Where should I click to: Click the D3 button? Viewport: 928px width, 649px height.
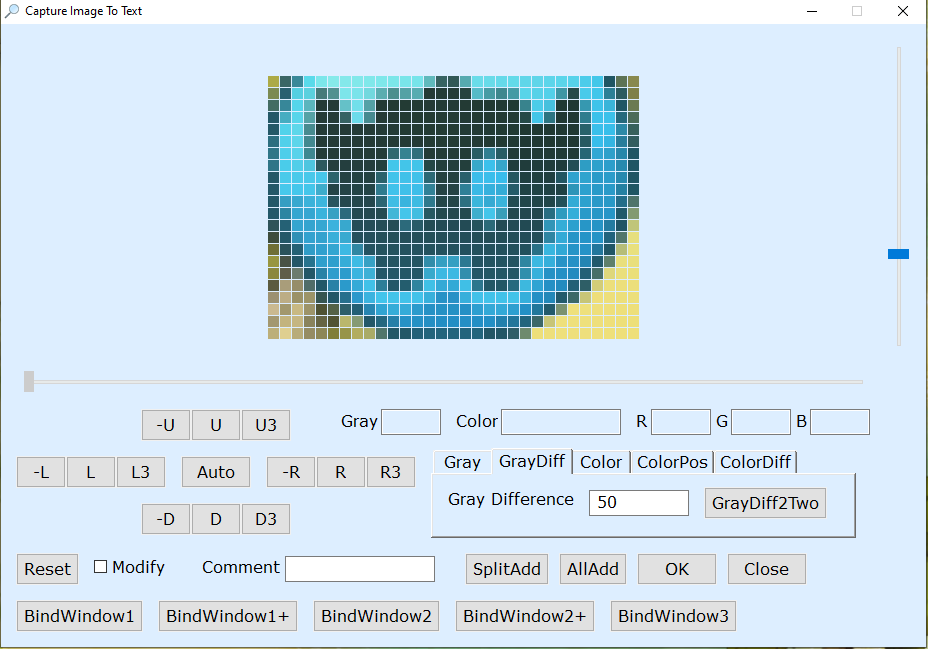[266, 519]
